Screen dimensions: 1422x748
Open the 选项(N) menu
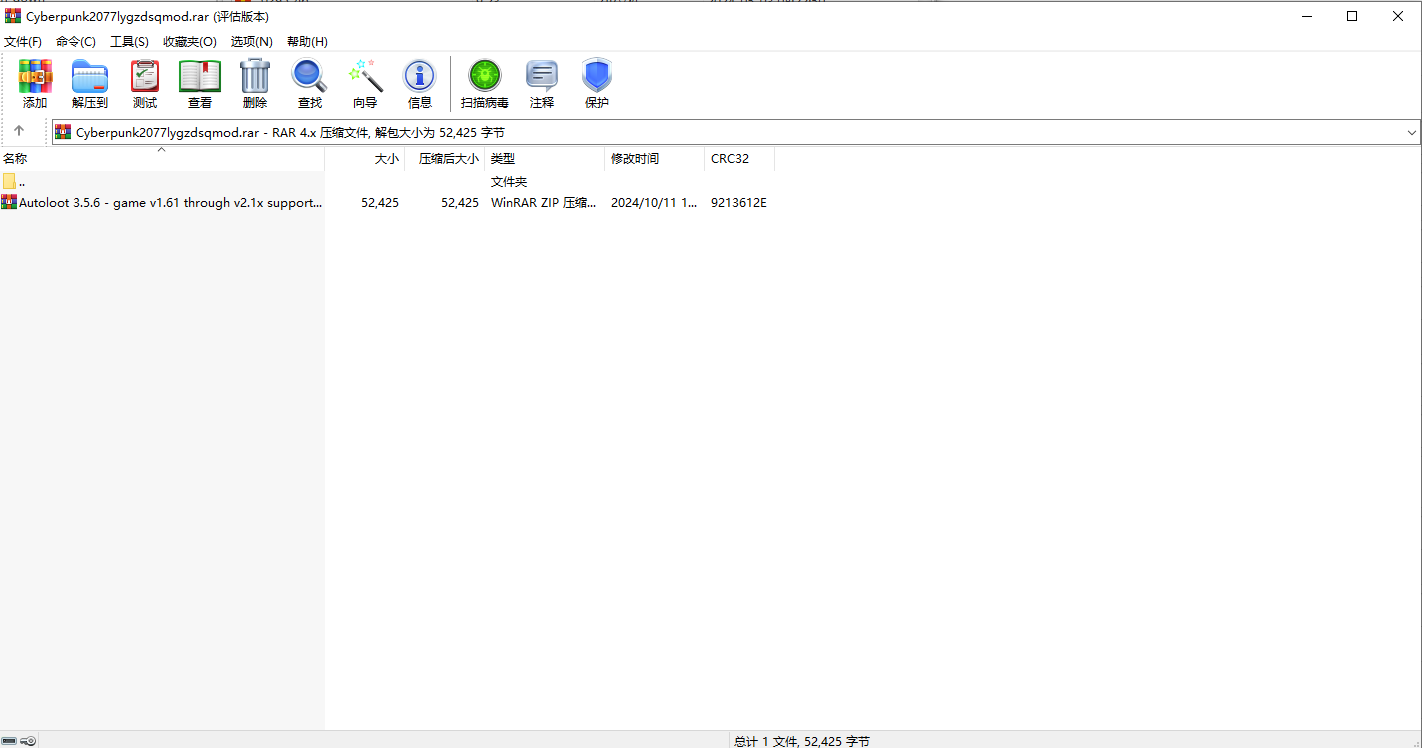coord(252,41)
